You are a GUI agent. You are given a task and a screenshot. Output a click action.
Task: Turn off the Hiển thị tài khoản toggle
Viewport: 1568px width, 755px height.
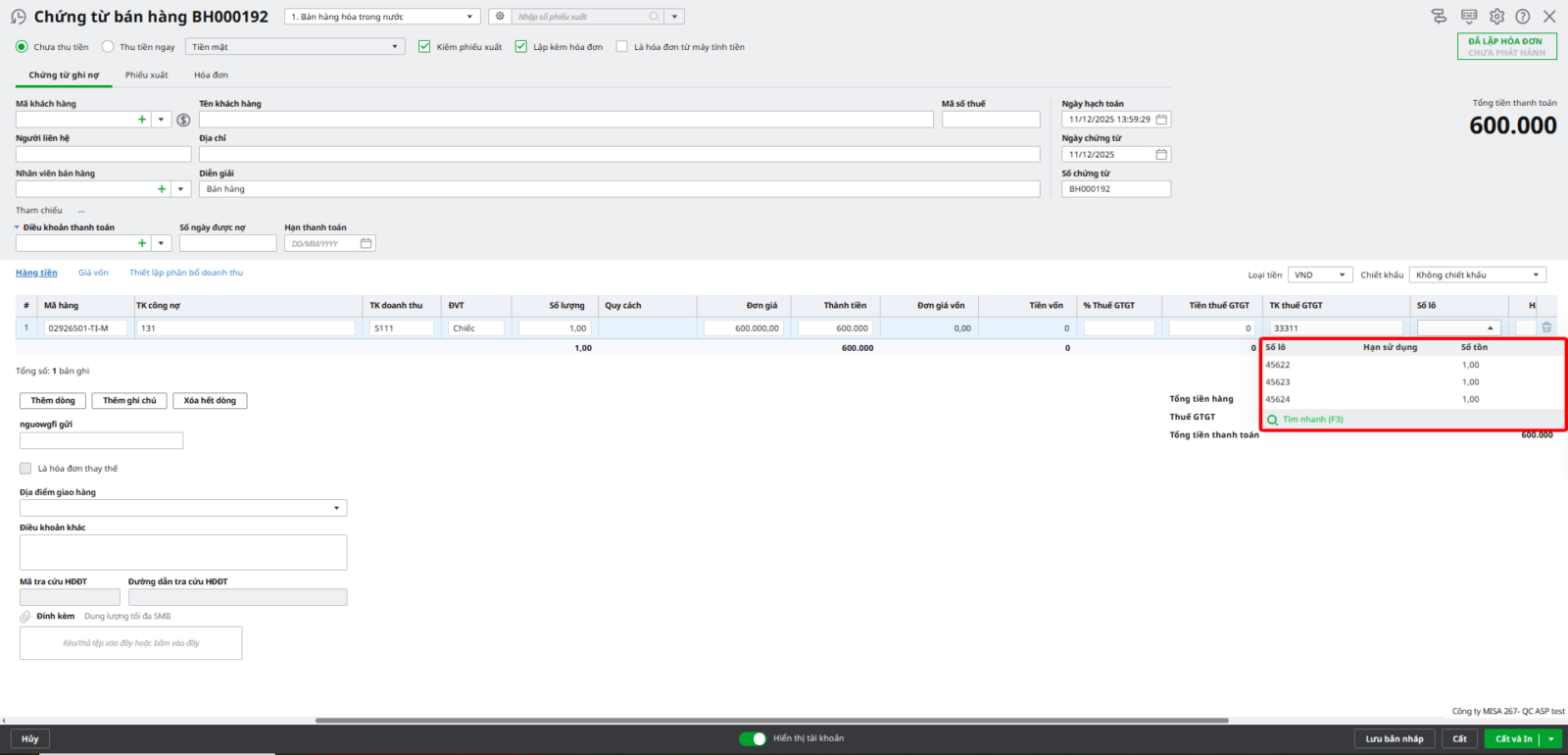pyautogui.click(x=752, y=738)
